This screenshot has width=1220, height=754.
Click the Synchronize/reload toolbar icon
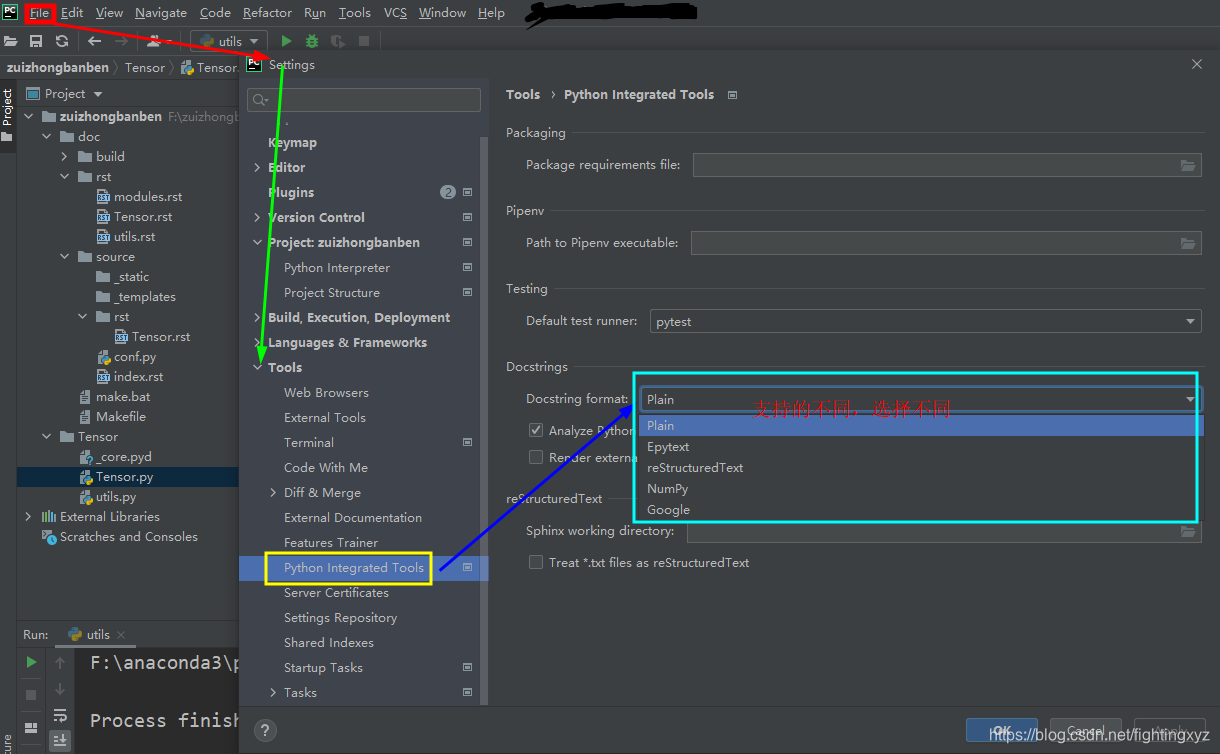[x=62, y=41]
